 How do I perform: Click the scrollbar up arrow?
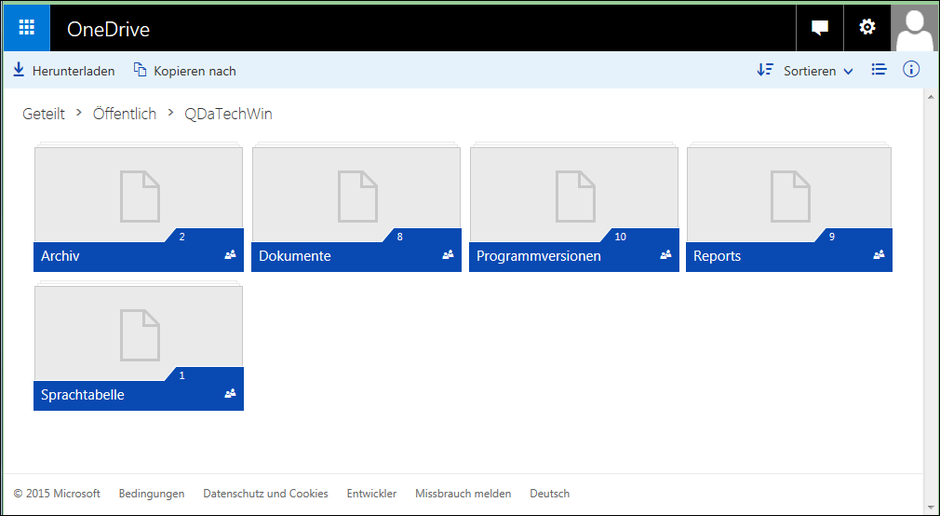point(930,96)
